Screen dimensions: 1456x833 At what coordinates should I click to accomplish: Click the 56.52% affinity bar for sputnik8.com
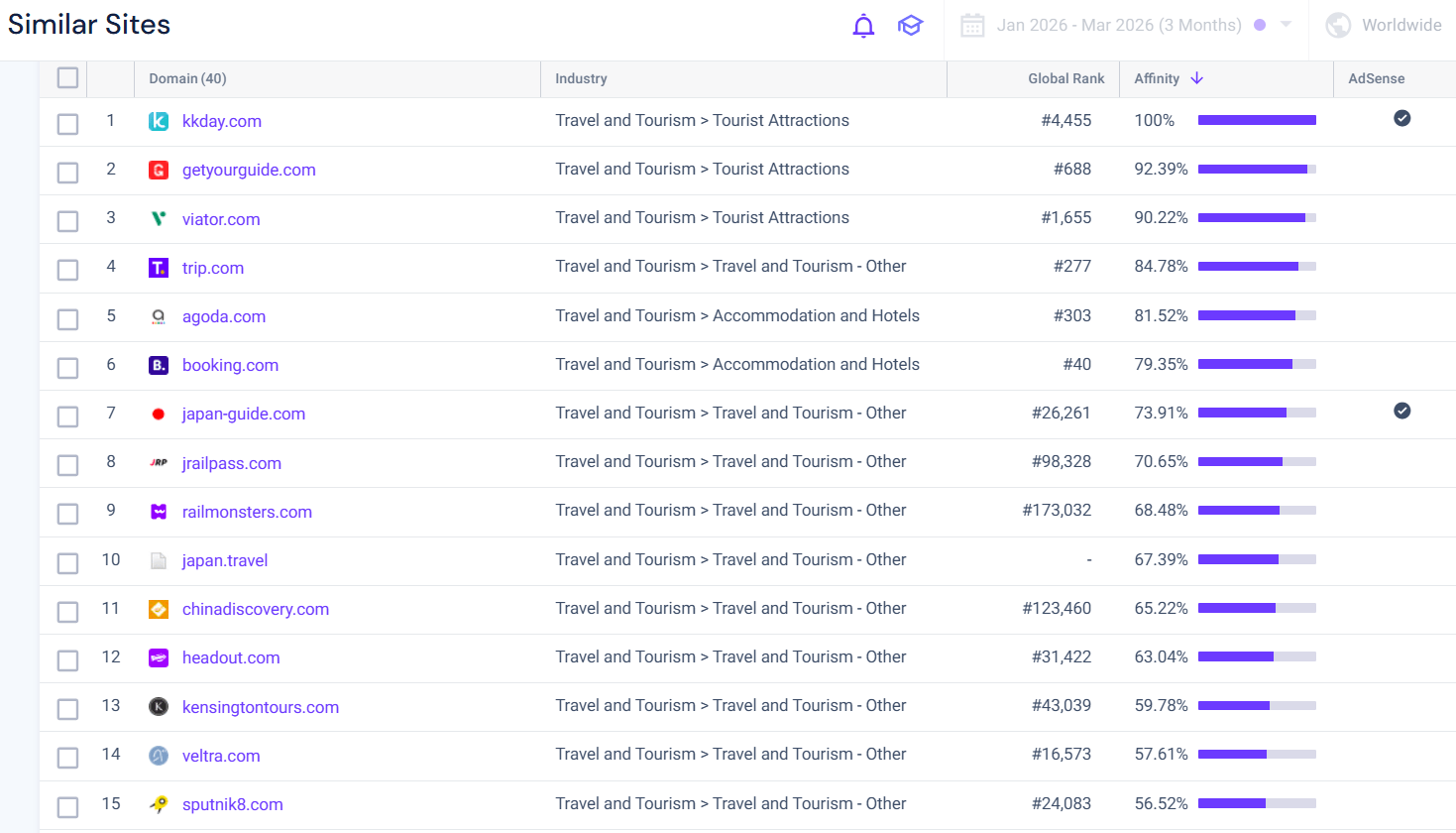(x=1257, y=803)
